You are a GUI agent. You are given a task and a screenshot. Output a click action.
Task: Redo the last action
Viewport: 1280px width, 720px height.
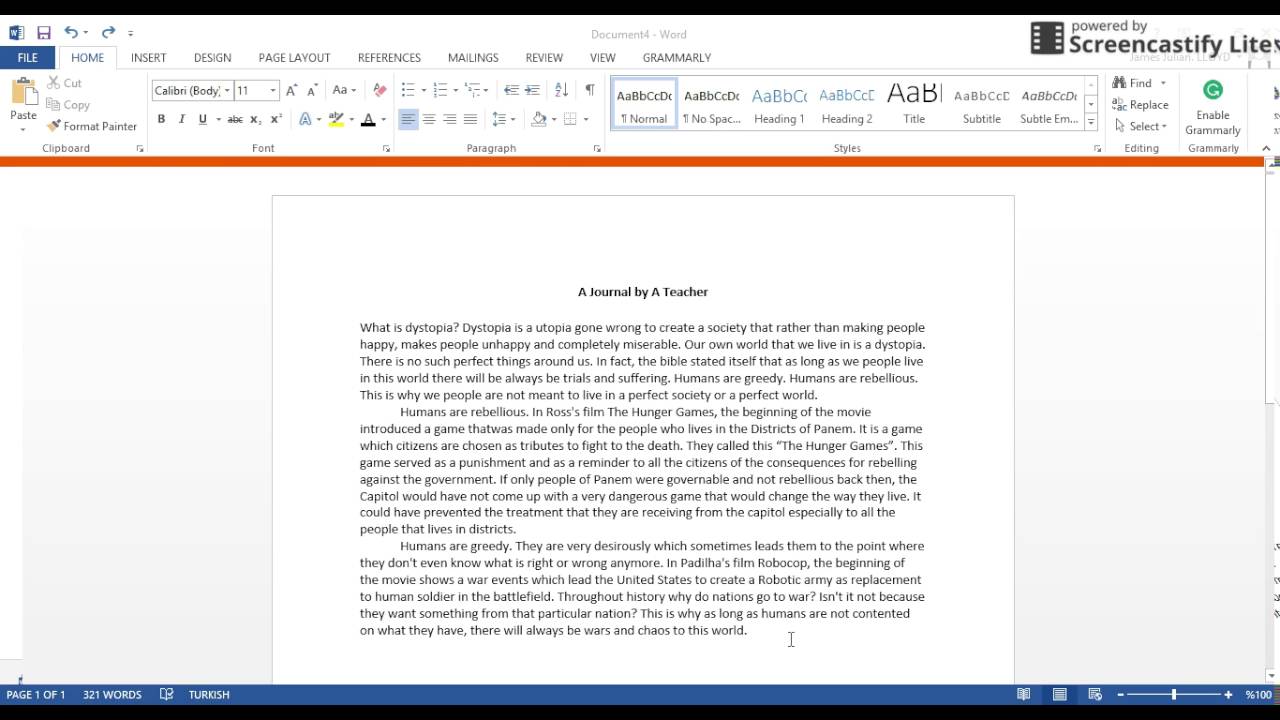(108, 33)
